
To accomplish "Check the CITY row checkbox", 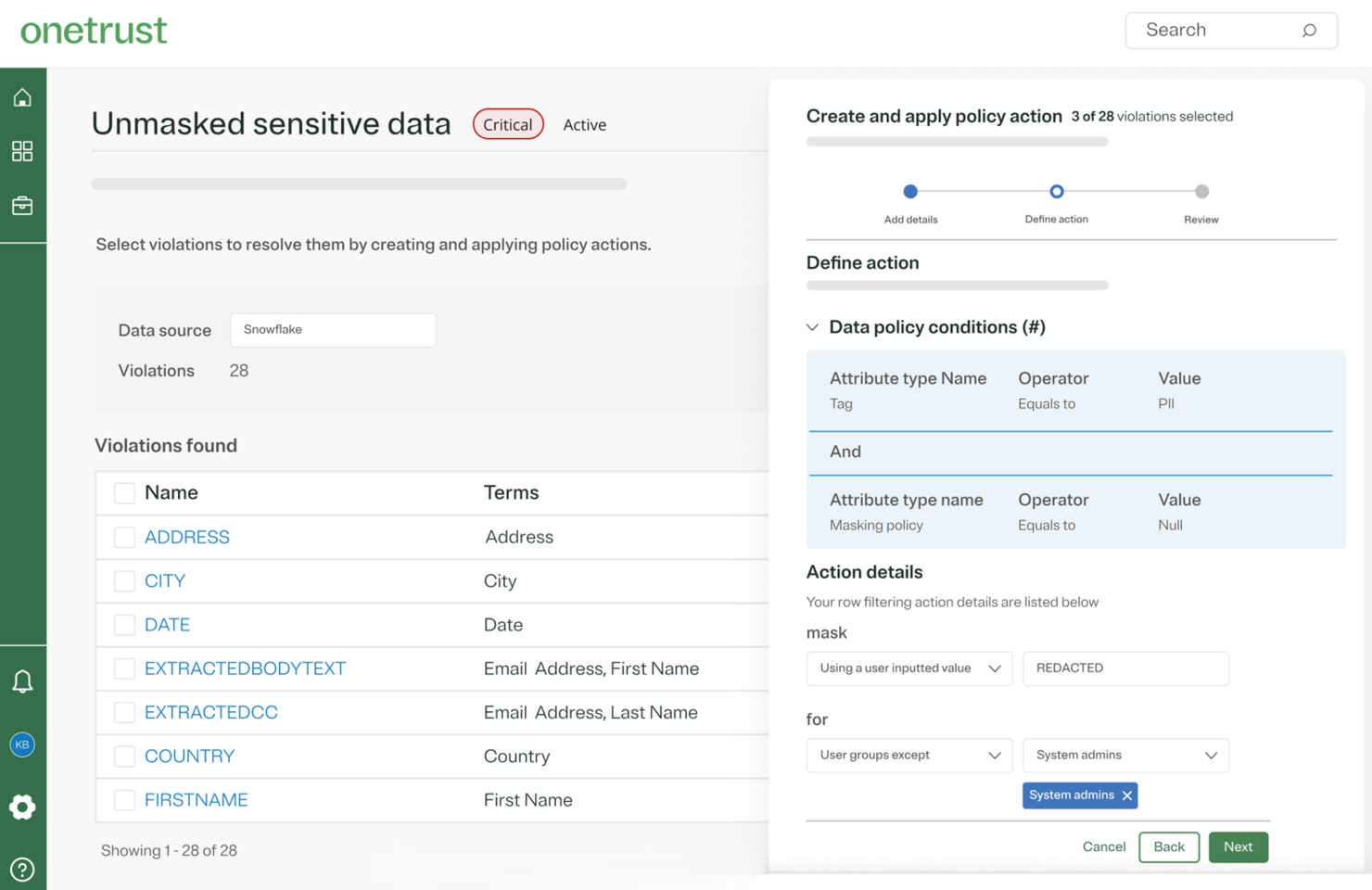I will coord(124,581).
